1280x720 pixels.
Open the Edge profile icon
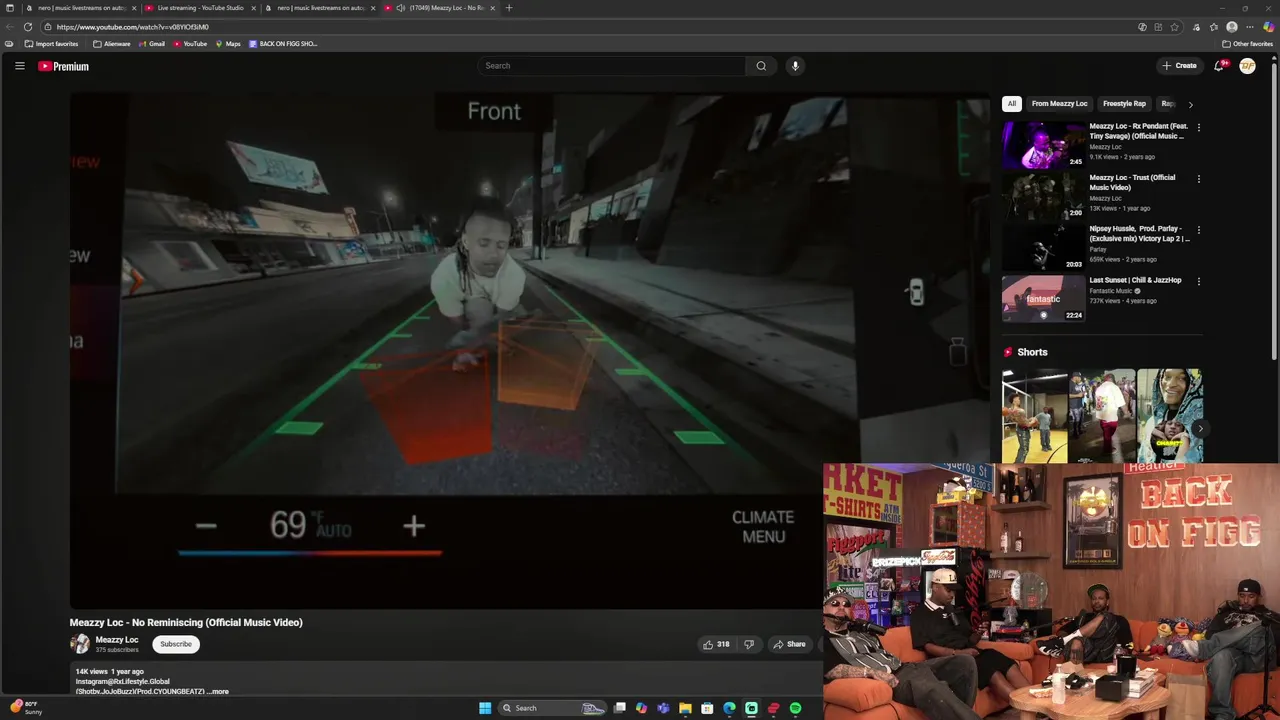pos(1232,27)
